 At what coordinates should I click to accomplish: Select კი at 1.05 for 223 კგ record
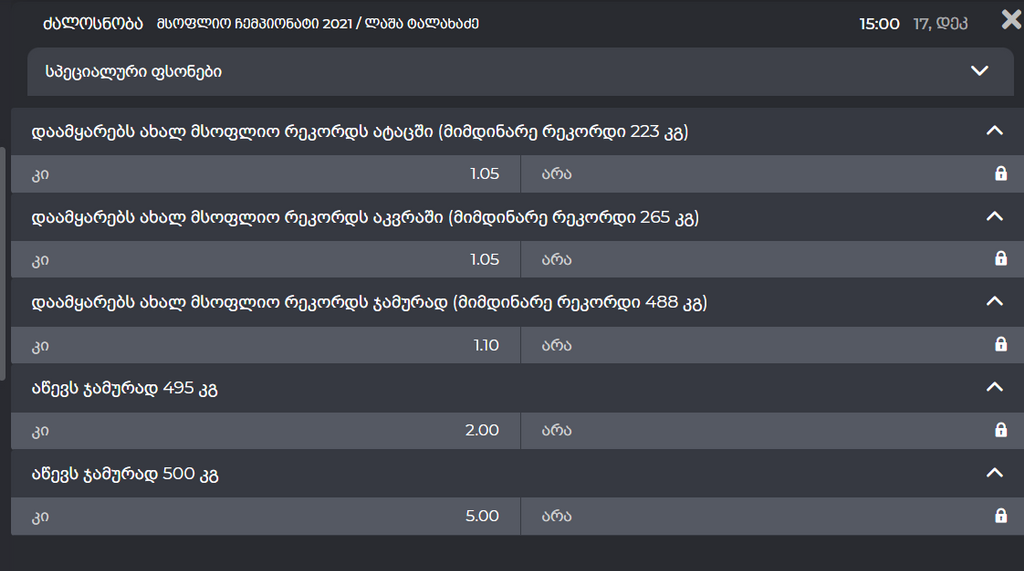click(265, 174)
